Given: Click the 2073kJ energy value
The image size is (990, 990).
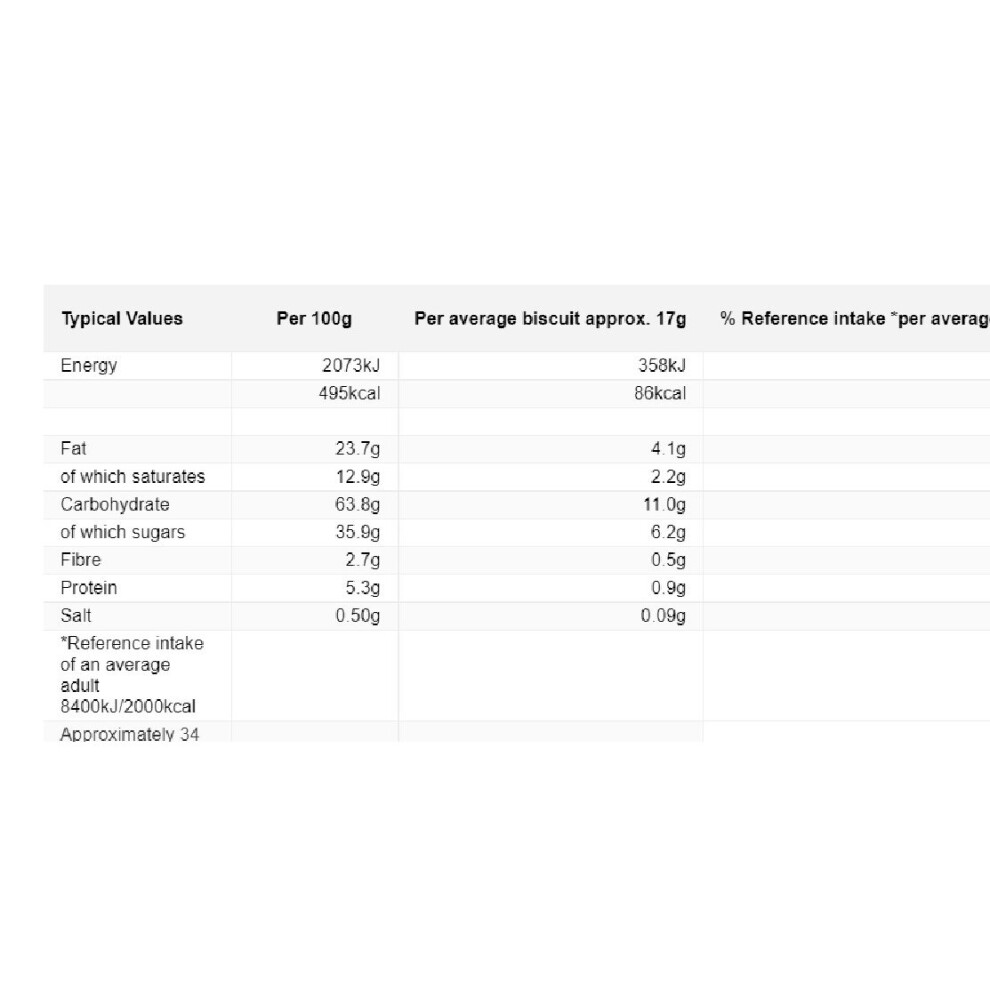Looking at the screenshot, I should coord(351,366).
